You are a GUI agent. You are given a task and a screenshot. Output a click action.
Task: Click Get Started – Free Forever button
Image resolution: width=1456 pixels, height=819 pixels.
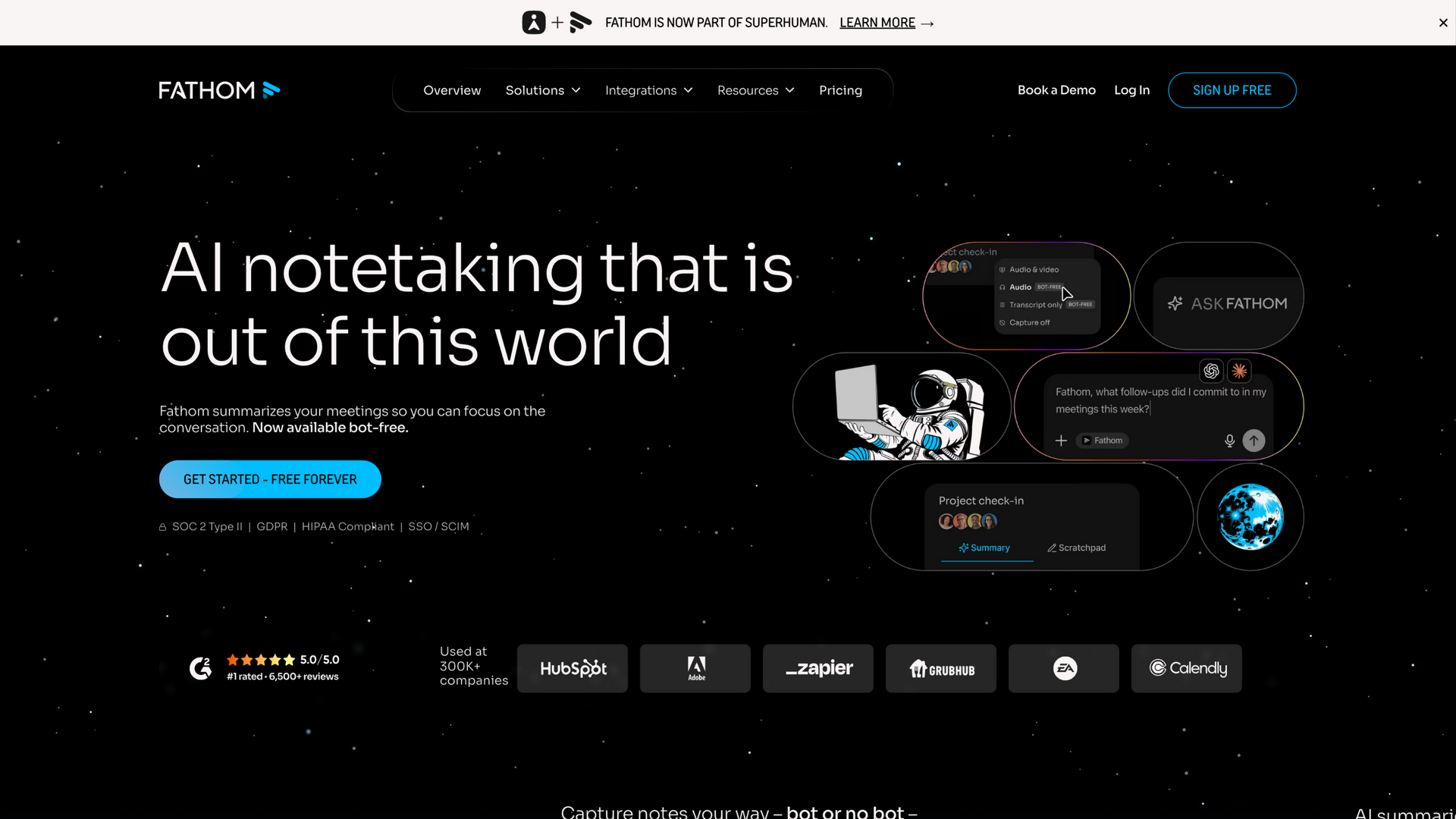coord(270,479)
